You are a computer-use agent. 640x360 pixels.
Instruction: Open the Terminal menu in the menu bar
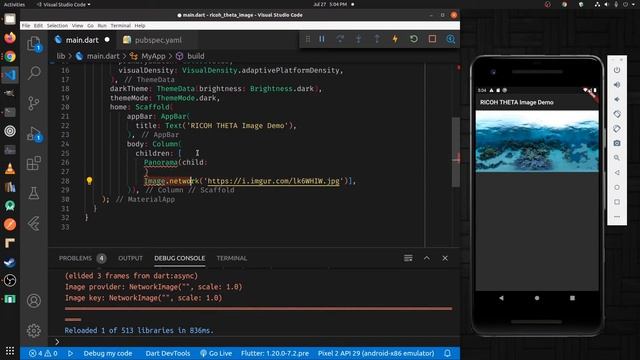121,25
